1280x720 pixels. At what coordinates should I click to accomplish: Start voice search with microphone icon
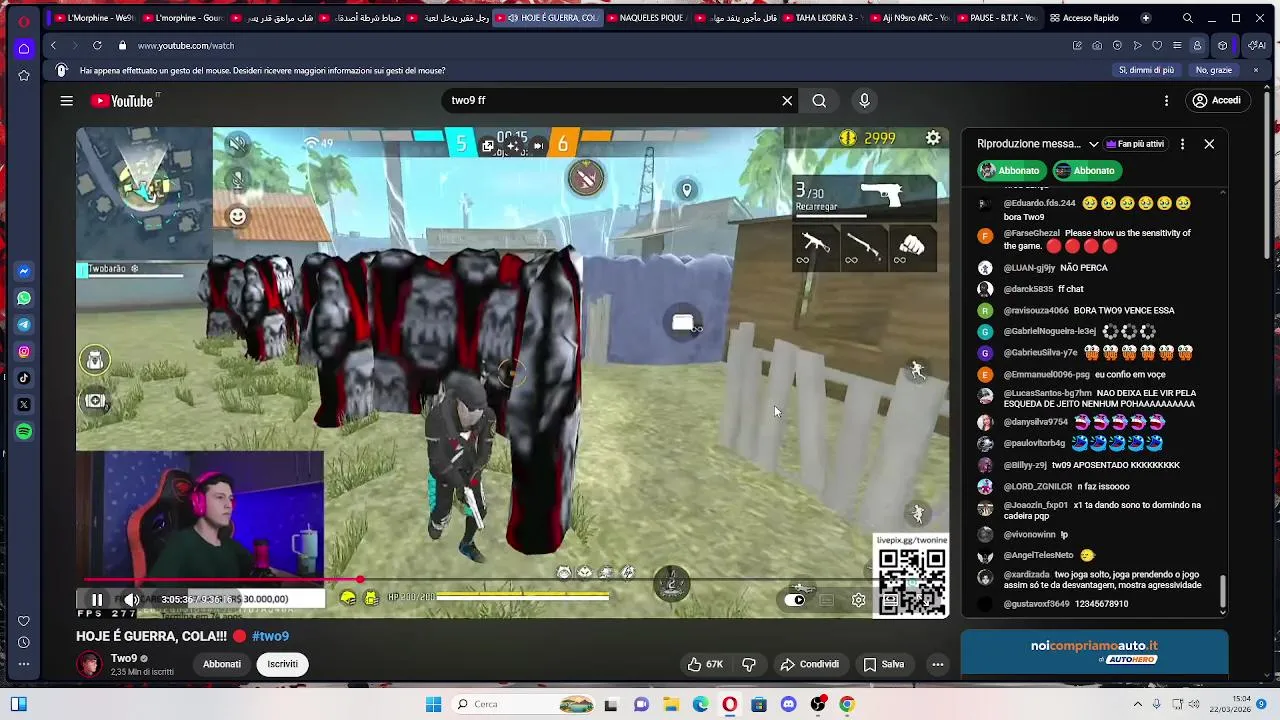(865, 101)
